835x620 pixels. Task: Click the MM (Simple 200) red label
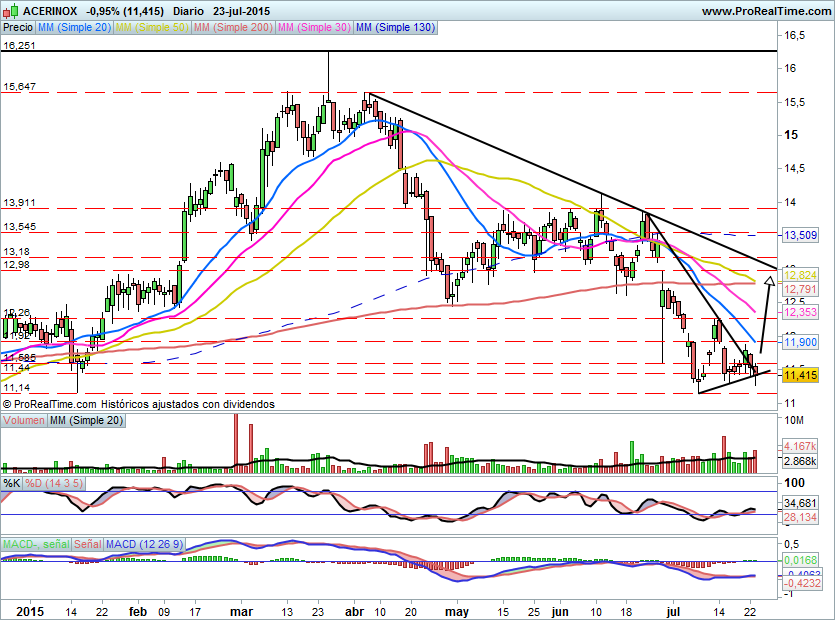(233, 27)
